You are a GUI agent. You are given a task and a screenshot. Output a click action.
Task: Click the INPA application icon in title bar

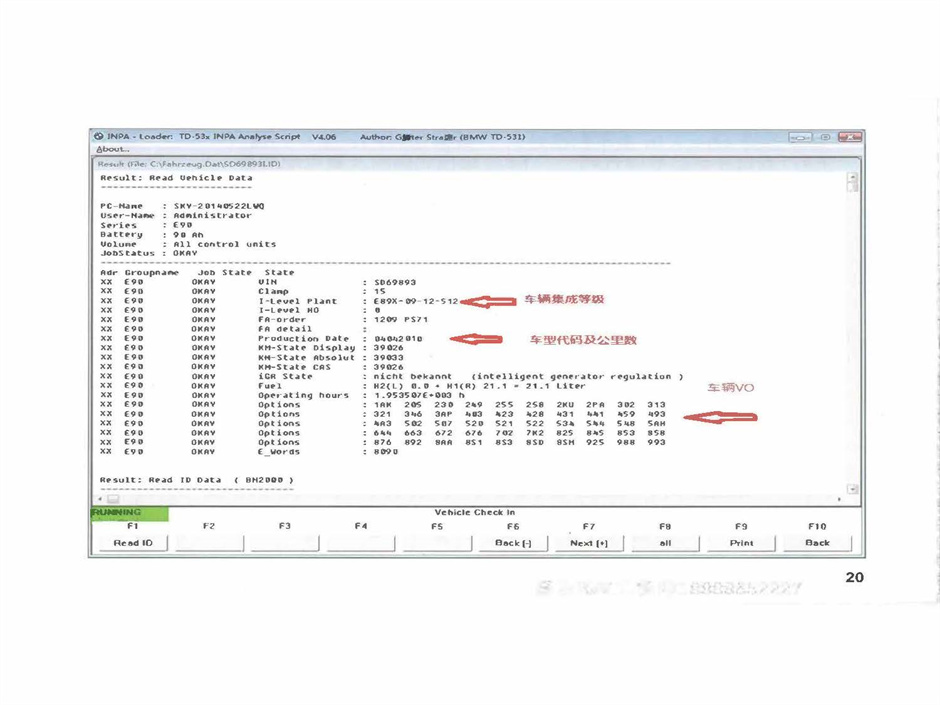click(x=99, y=137)
